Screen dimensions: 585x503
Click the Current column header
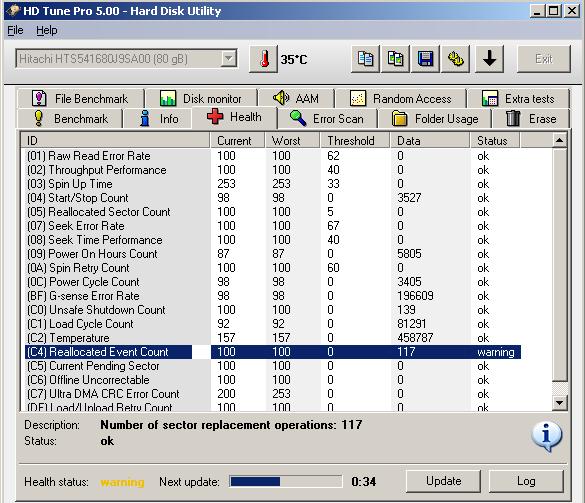[x=237, y=141]
